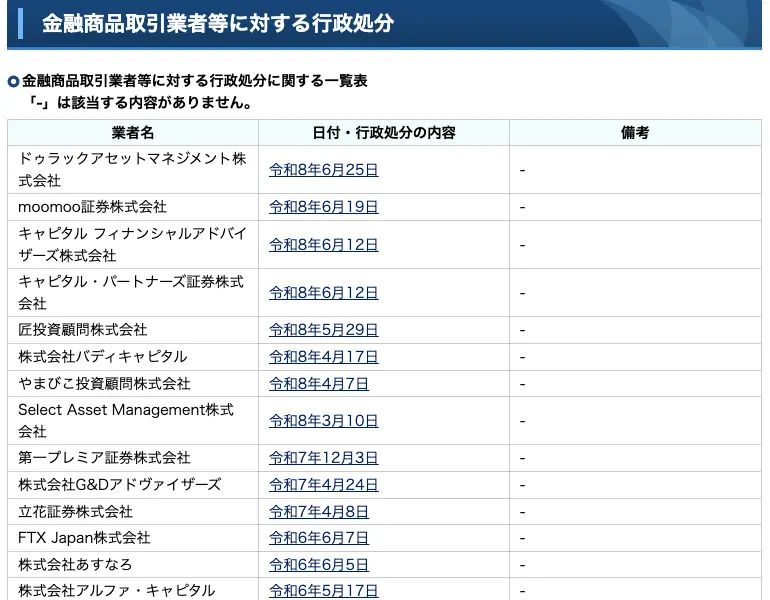Click the 備考 dash in moomoo証券 row
This screenshot has height=600, width=770.
pyautogui.click(x=522, y=207)
